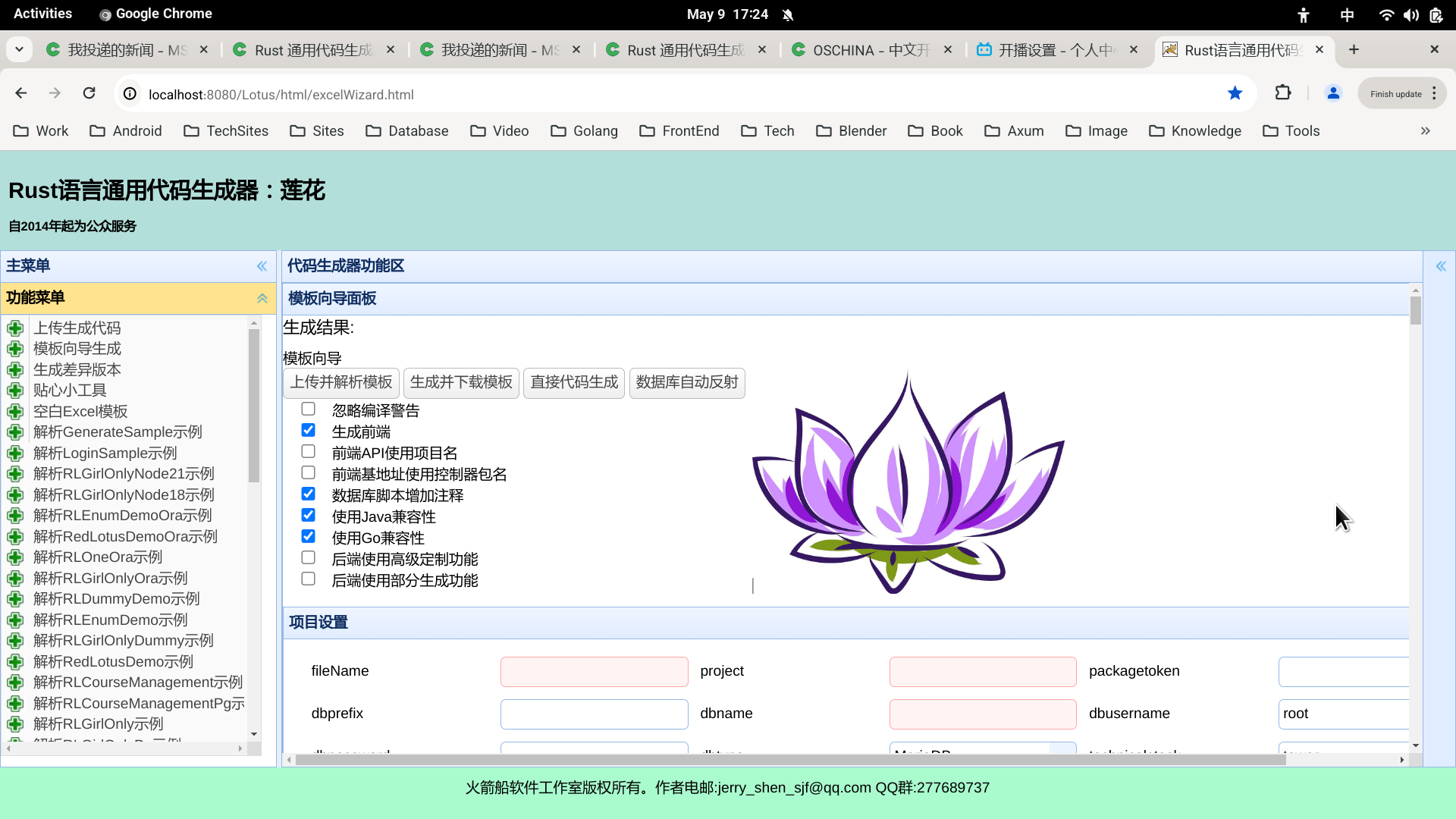
Task: Click the 直接代码生成 button
Action: click(573, 382)
